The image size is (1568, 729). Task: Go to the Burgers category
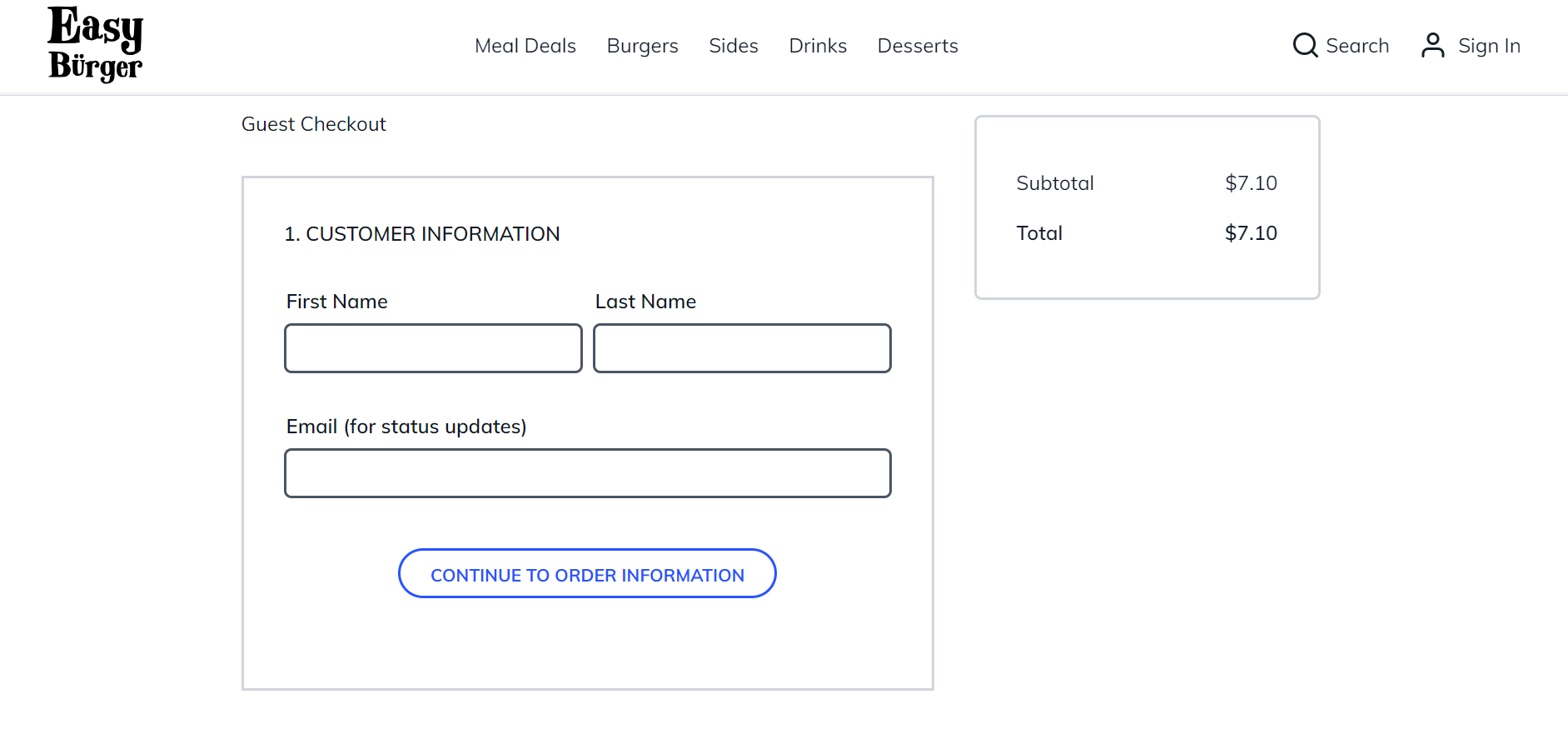(x=642, y=46)
